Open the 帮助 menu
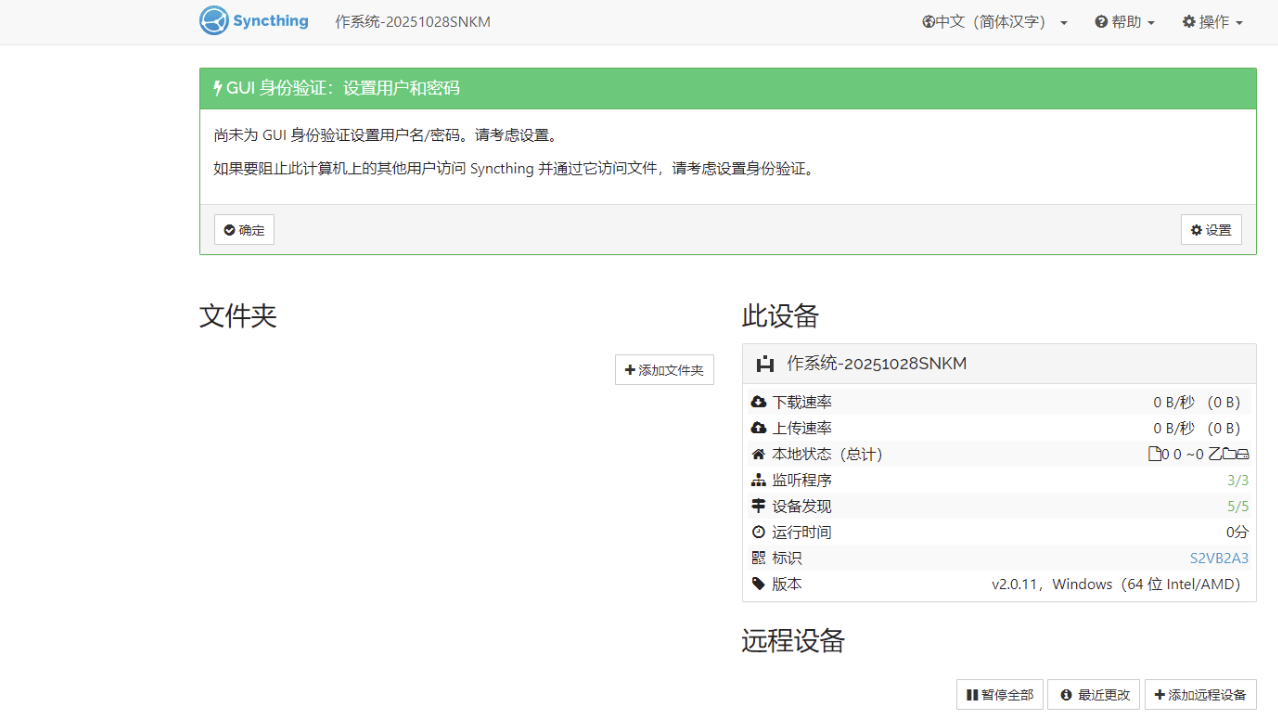Viewport: 1278px width, 720px height. tap(1124, 20)
